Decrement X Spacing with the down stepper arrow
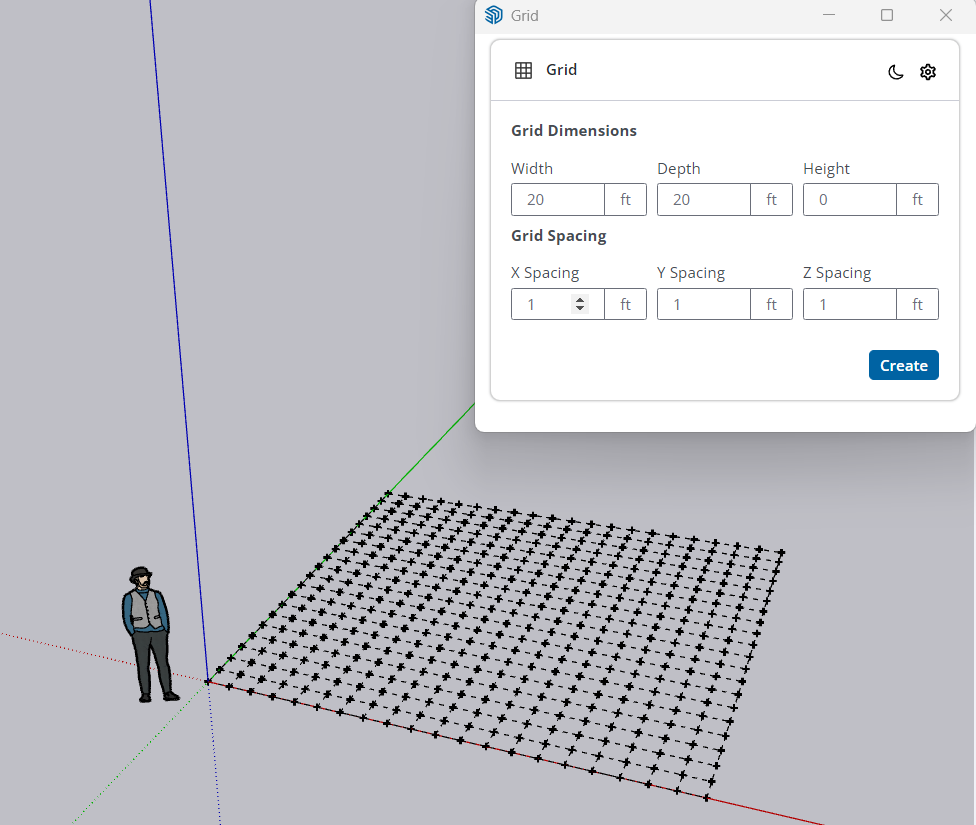Image resolution: width=976 pixels, height=825 pixels. (582, 308)
